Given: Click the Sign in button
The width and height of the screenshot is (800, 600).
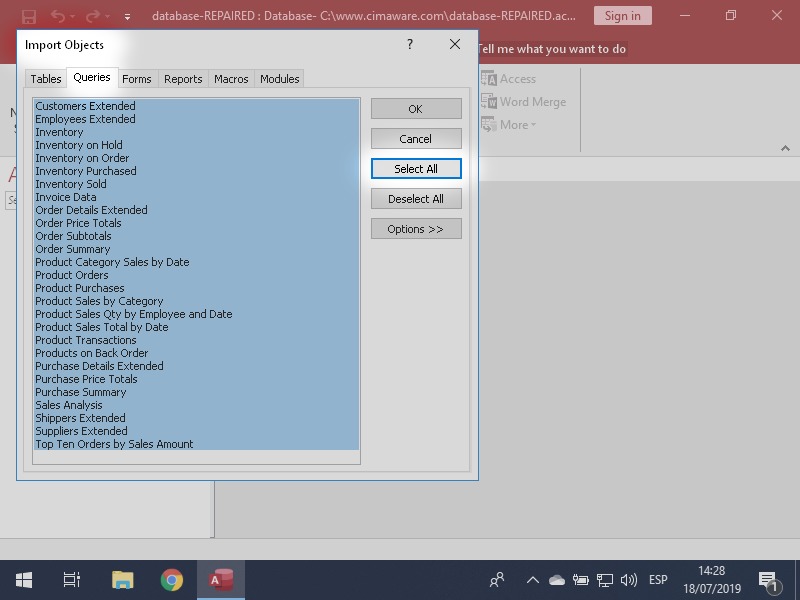Looking at the screenshot, I should tap(623, 16).
